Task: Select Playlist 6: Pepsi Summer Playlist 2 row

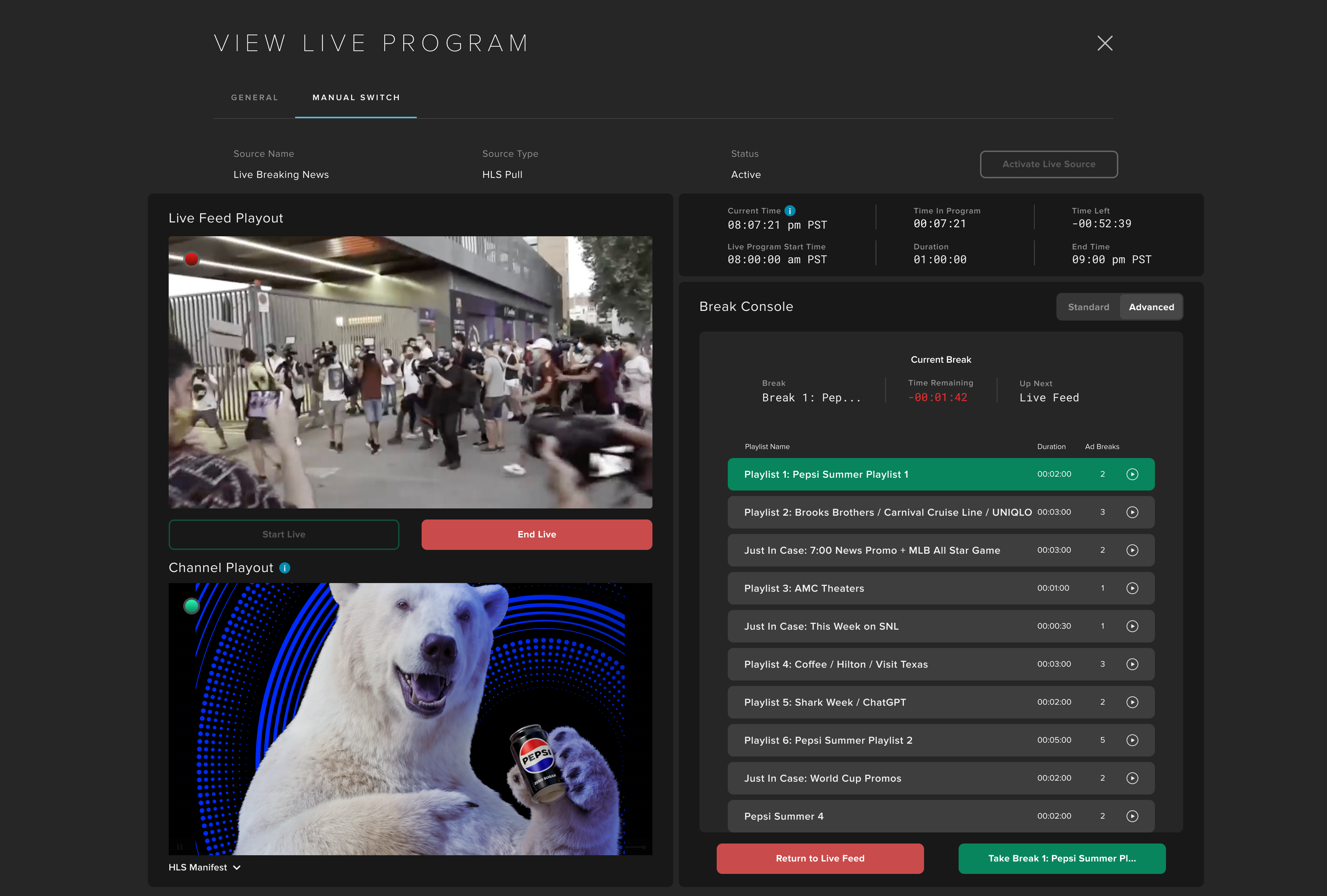Action: [941, 740]
